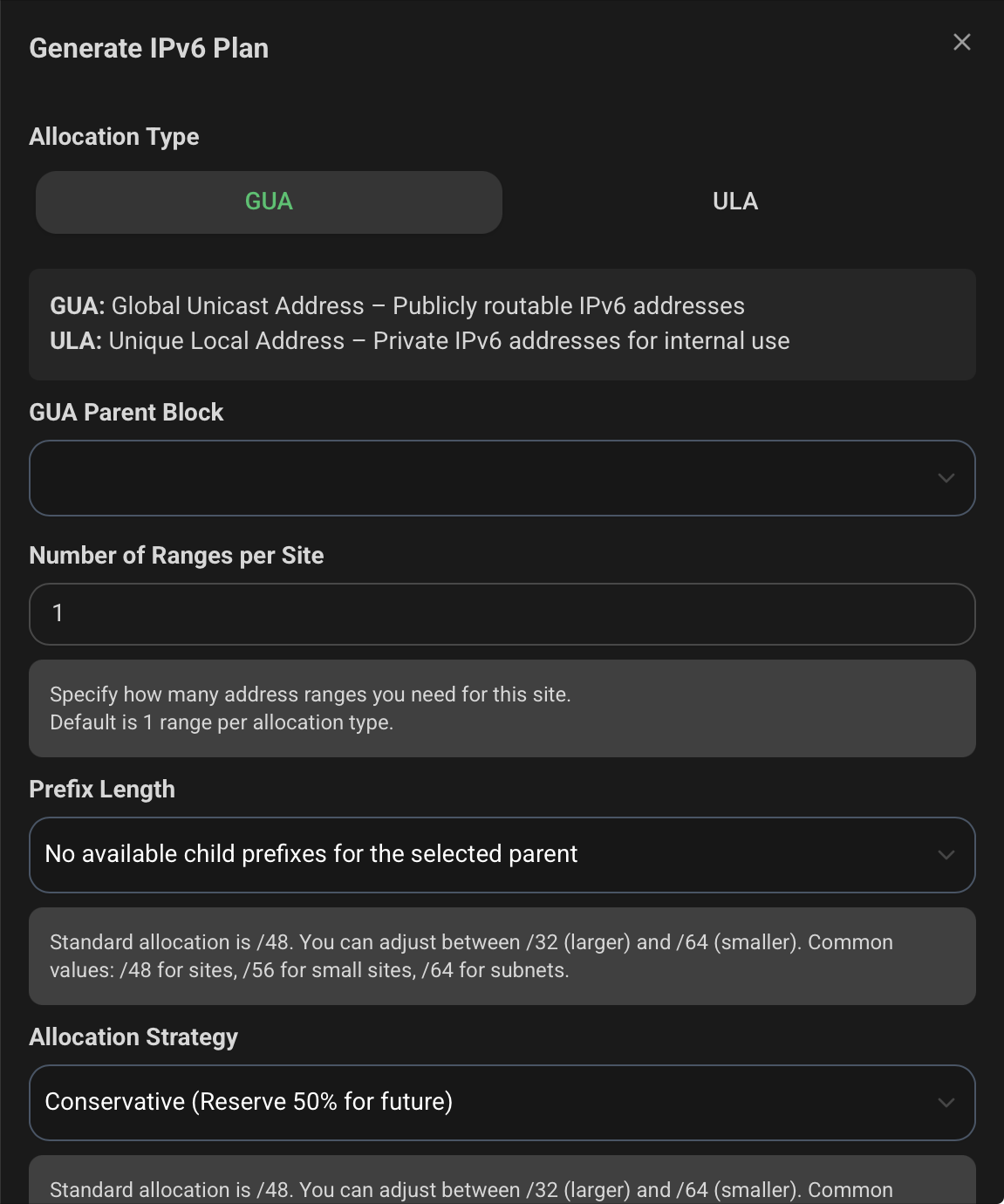This screenshot has width=1004, height=1204.
Task: Close the Generate IPv6 Plan dialog
Action: pyautogui.click(x=962, y=42)
